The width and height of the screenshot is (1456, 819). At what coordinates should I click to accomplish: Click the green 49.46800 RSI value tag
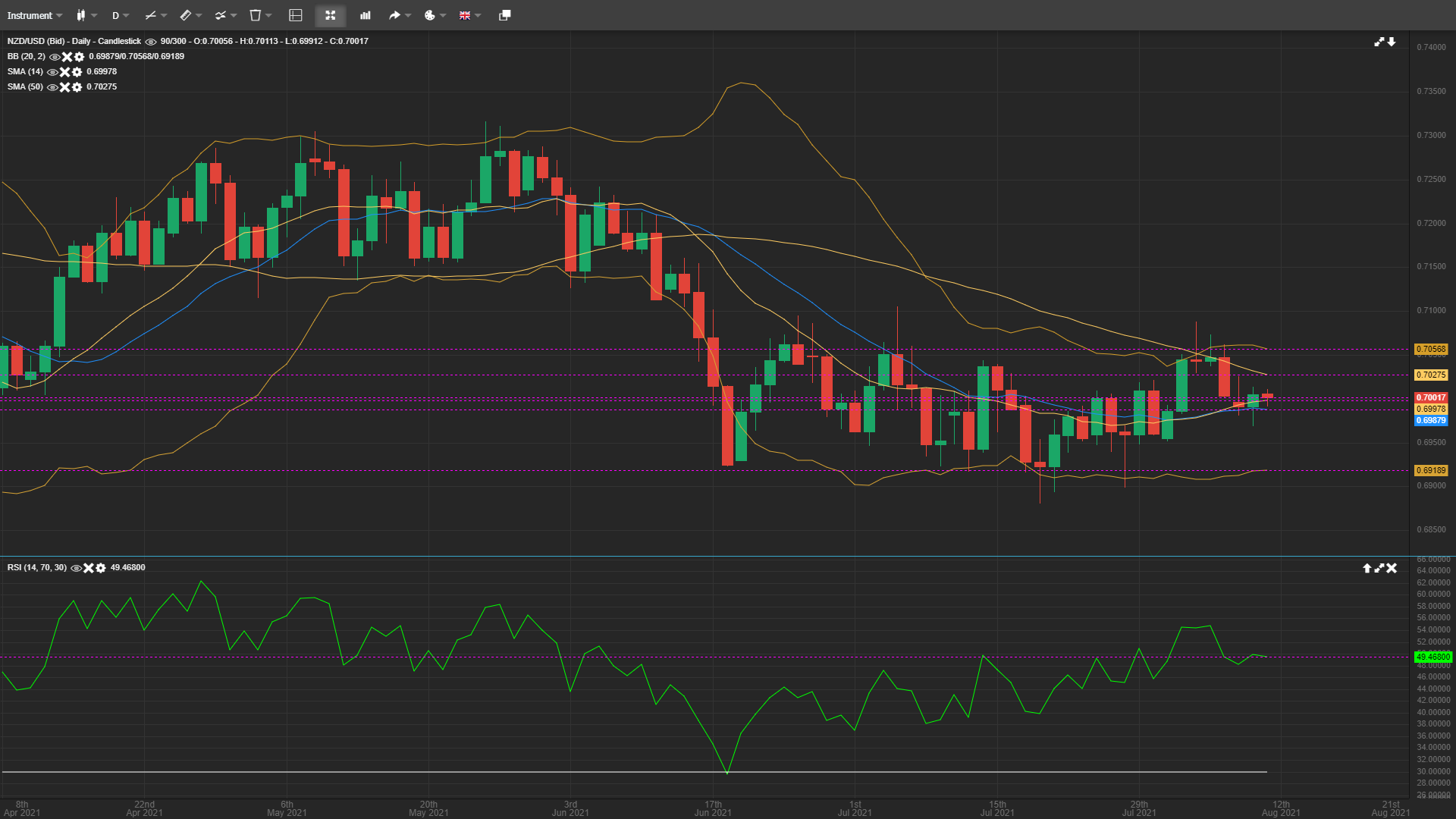[x=1433, y=657]
